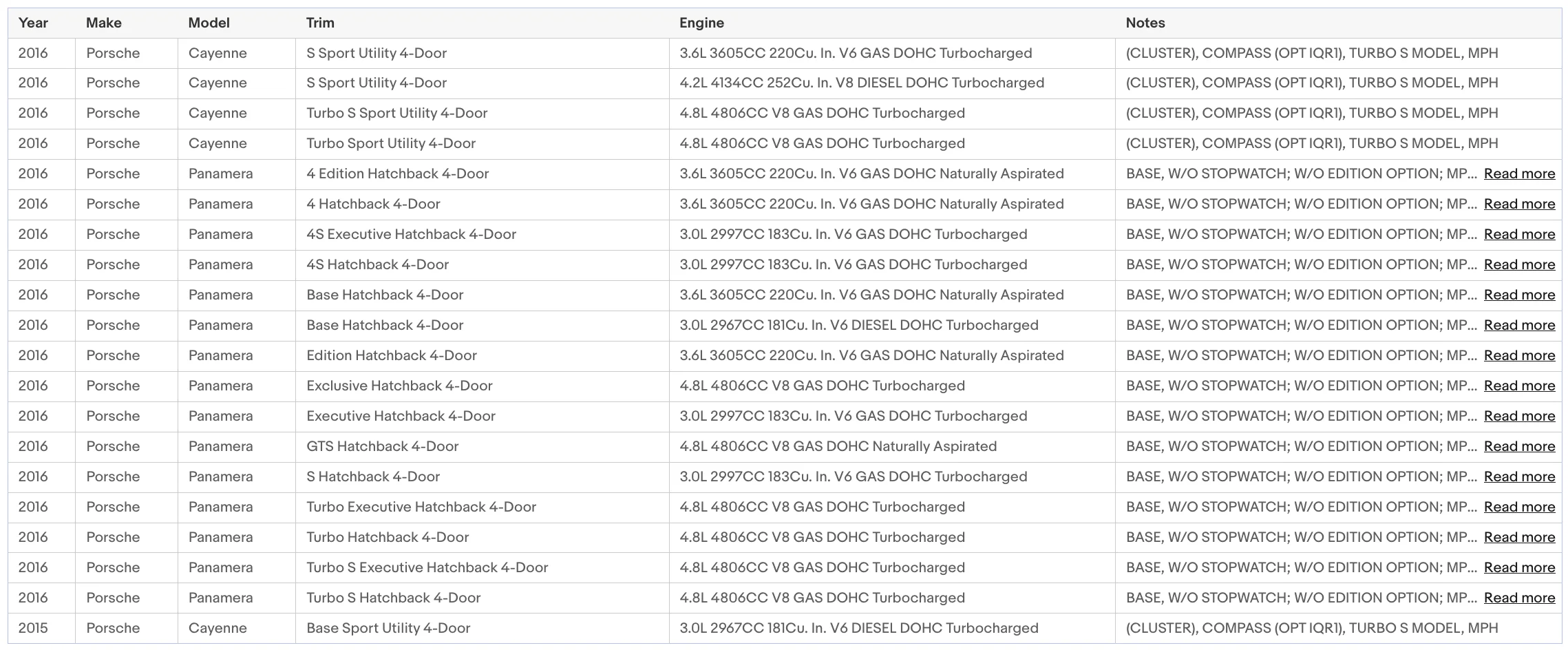Expand notes on Exclusive Hatchback 4-Door row
This screenshot has height=650, width=1568.
point(1519,386)
